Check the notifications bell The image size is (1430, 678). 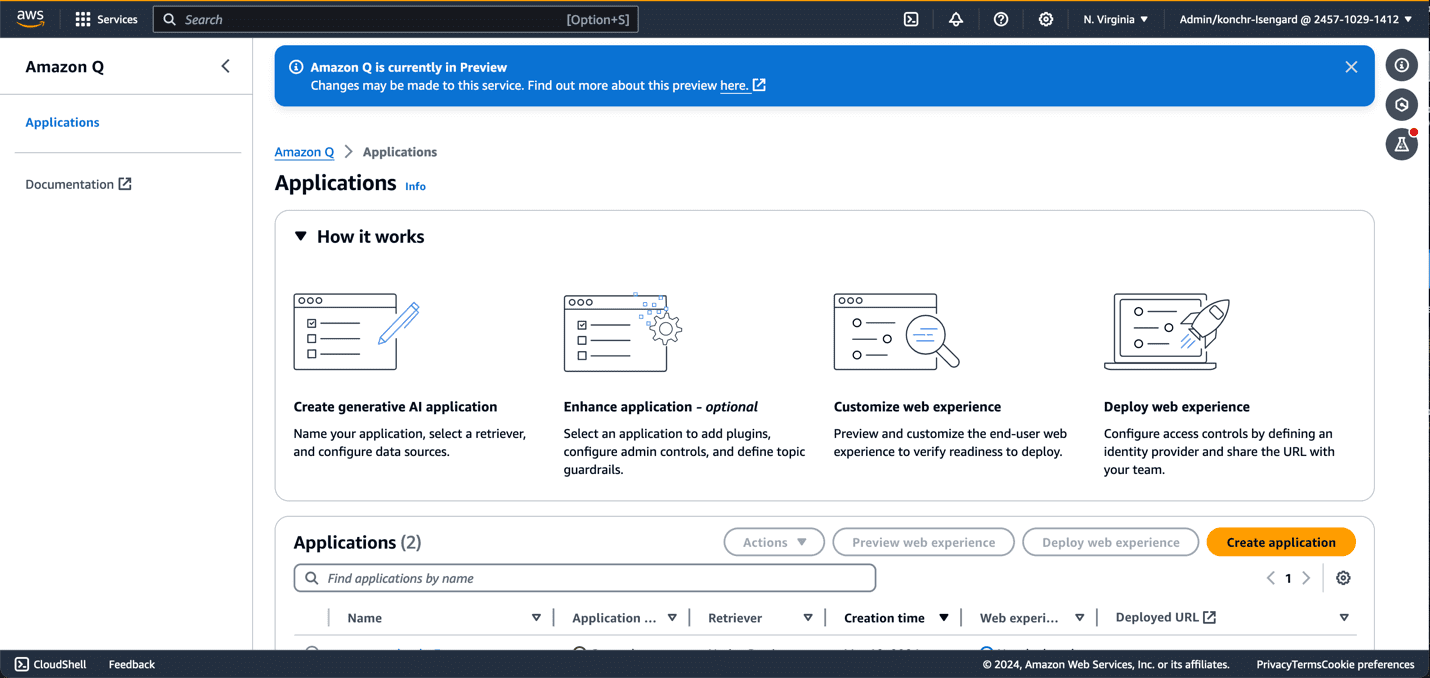tap(956, 19)
